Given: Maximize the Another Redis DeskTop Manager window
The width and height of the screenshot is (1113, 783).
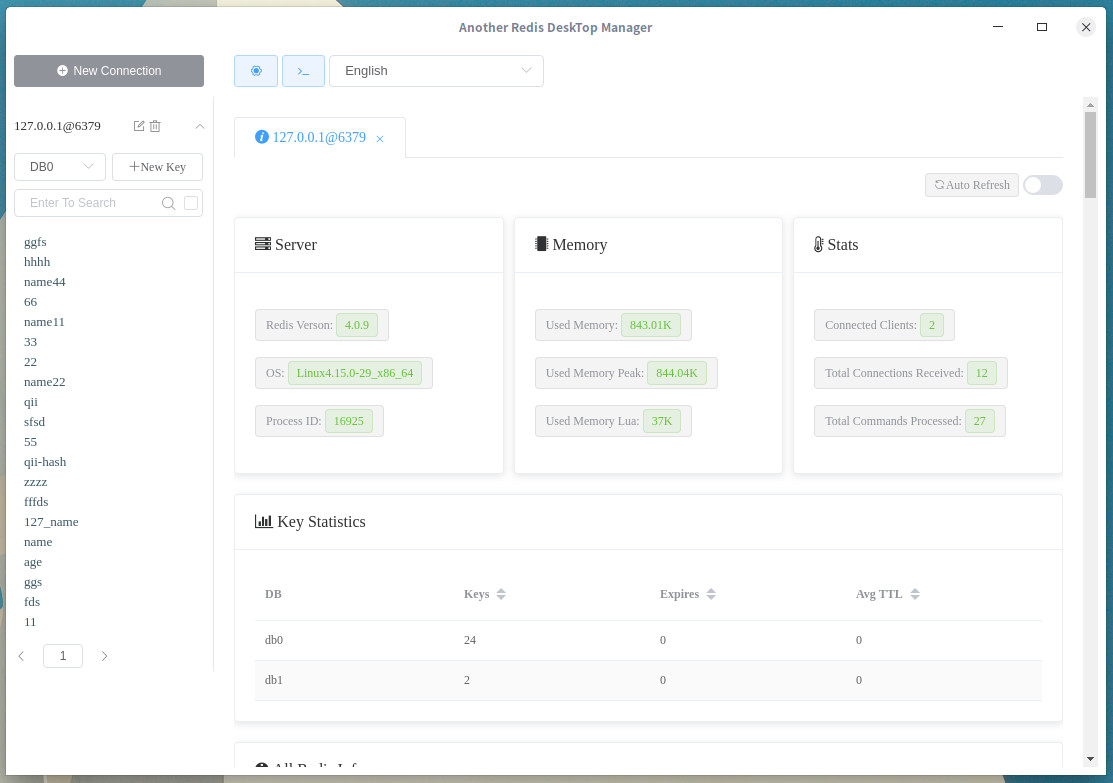Looking at the screenshot, I should pos(1042,27).
